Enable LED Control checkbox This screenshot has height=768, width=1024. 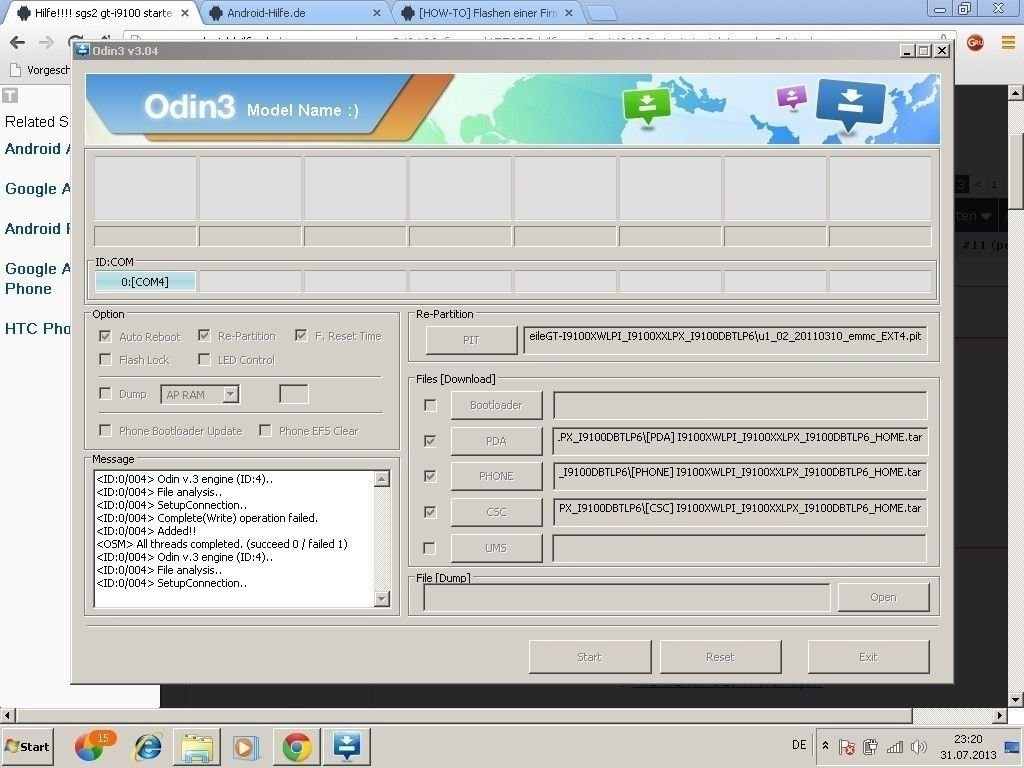point(204,359)
